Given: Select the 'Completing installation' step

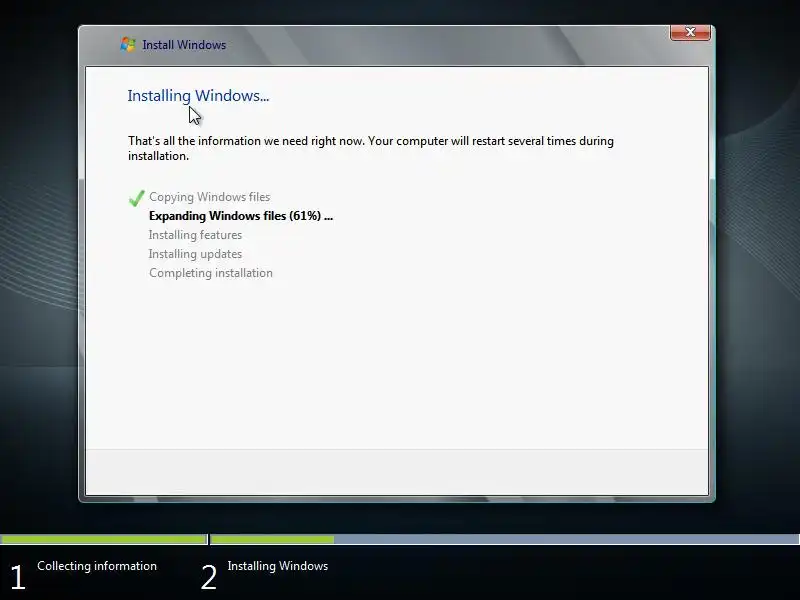Looking at the screenshot, I should pyautogui.click(x=211, y=273).
